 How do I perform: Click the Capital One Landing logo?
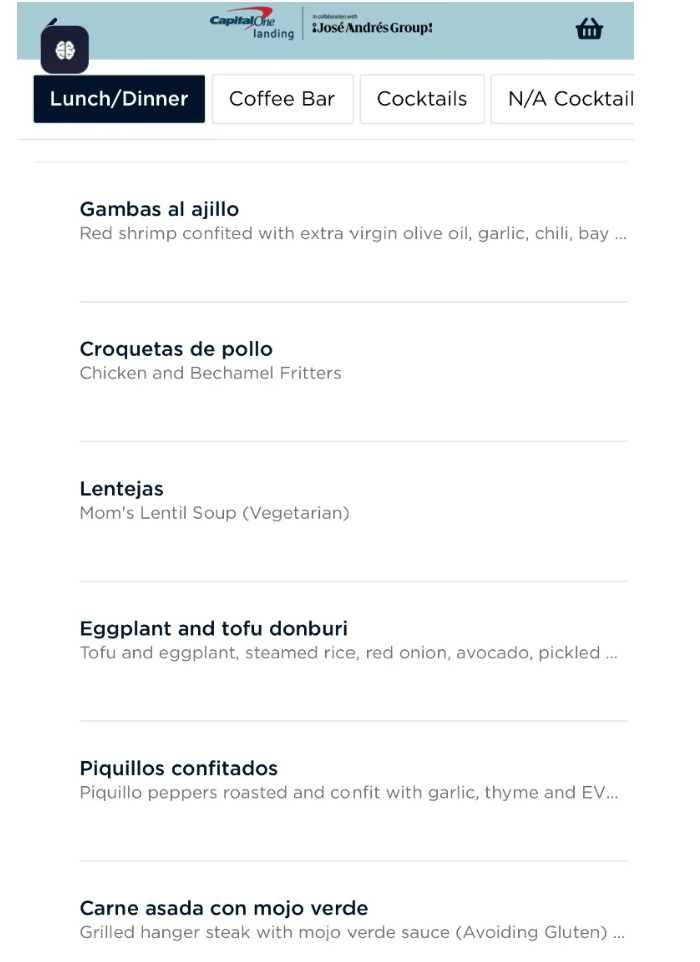point(252,24)
